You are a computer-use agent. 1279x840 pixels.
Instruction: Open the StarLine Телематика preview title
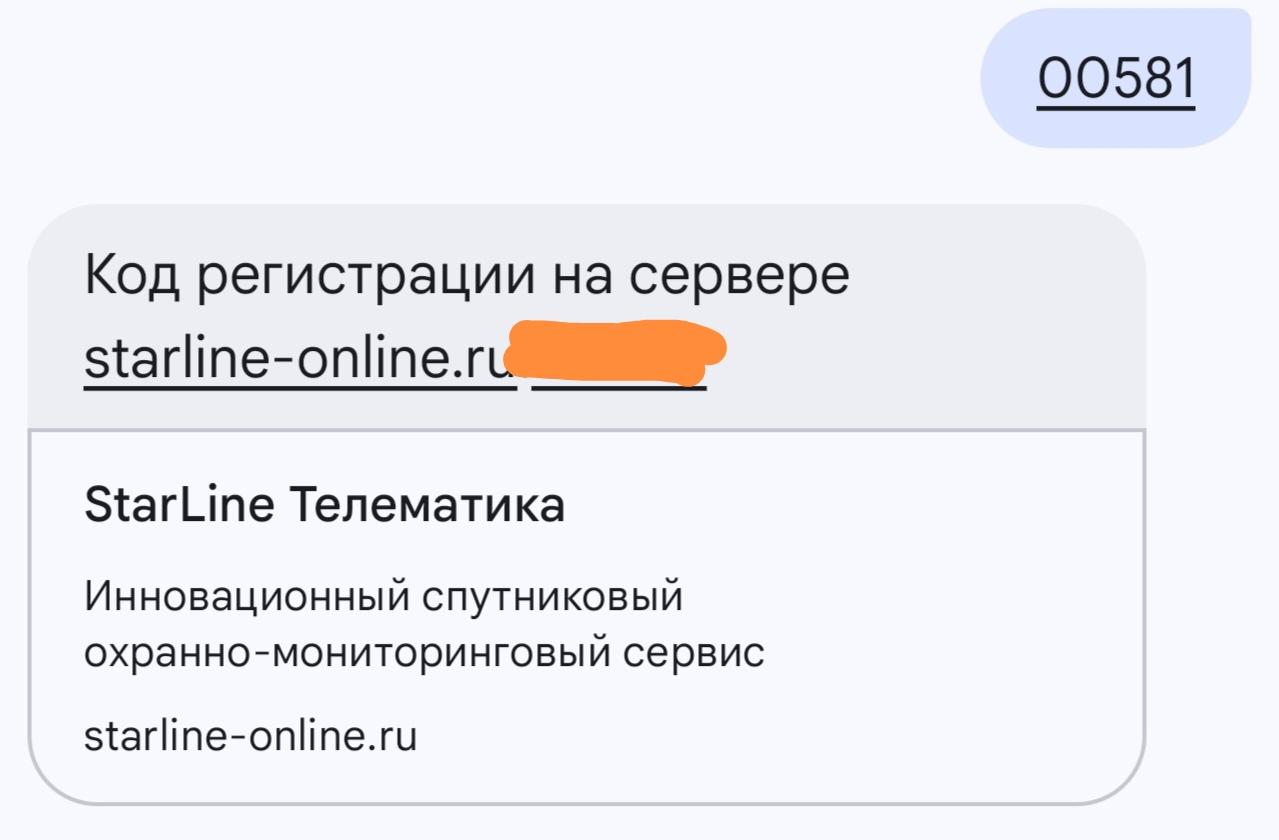coord(324,505)
